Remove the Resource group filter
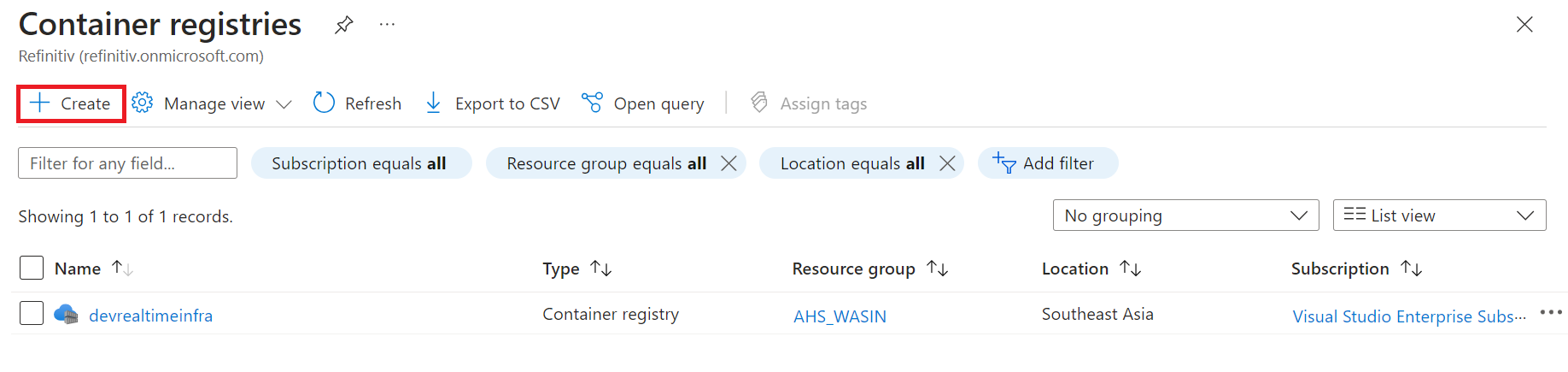The height and width of the screenshot is (372, 1568). coord(728,163)
